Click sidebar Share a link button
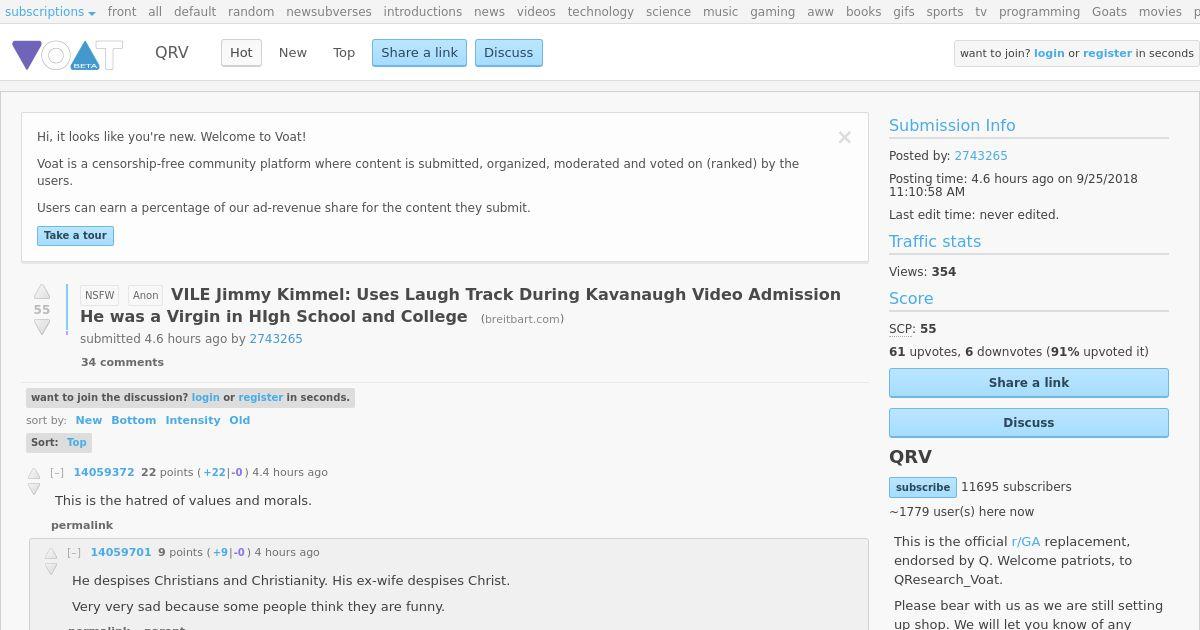This screenshot has height=630, width=1200. 1029,383
